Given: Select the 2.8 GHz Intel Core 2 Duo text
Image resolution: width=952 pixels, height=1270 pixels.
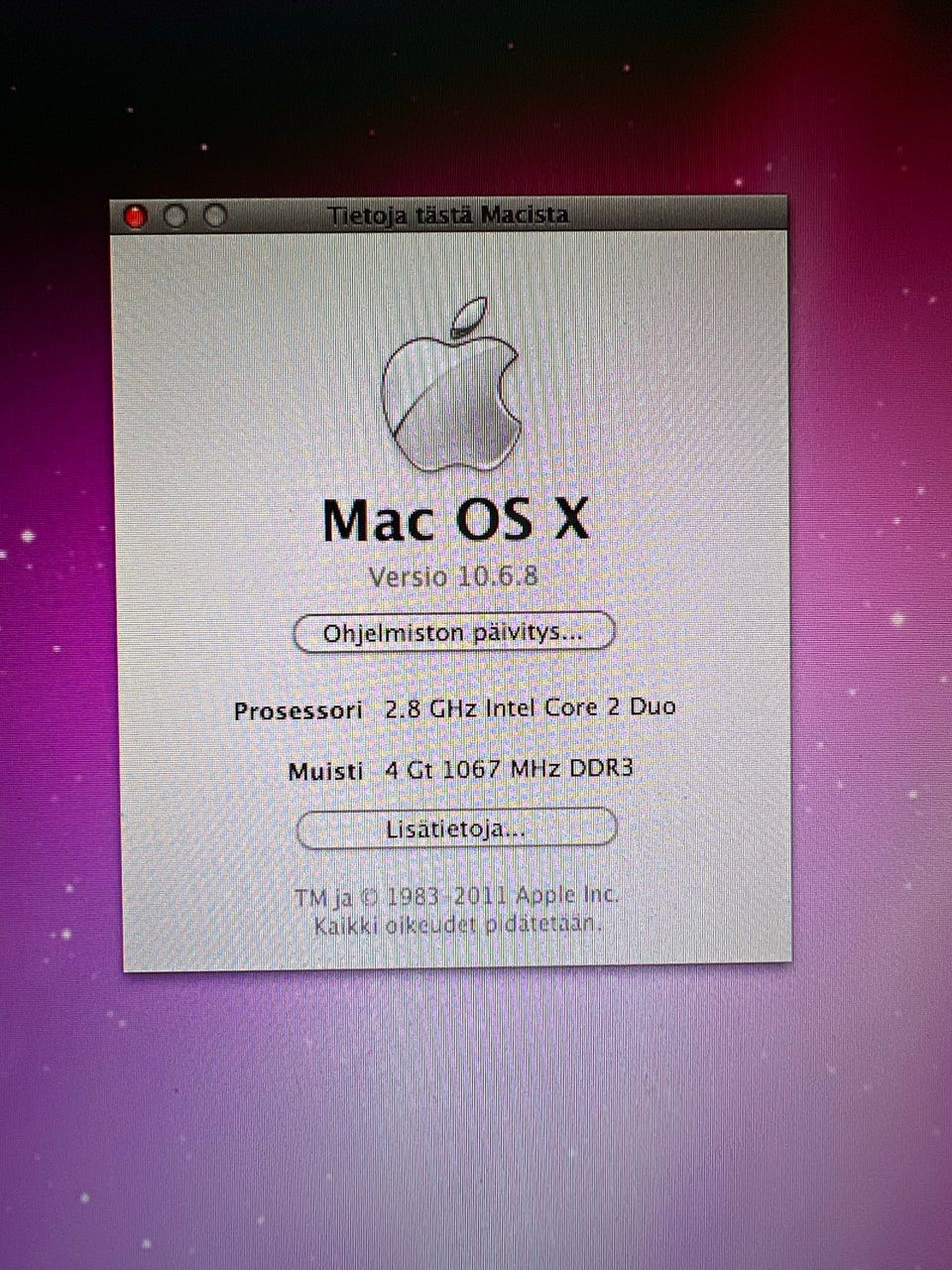Looking at the screenshot, I should click(531, 708).
